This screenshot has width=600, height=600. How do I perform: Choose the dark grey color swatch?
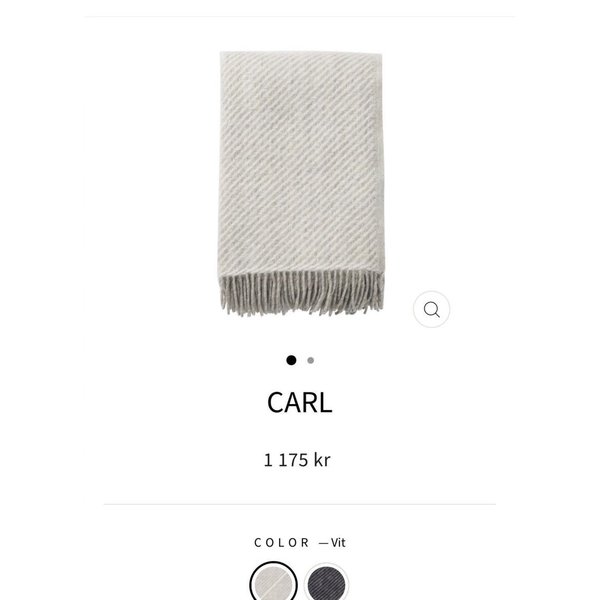(x=326, y=583)
